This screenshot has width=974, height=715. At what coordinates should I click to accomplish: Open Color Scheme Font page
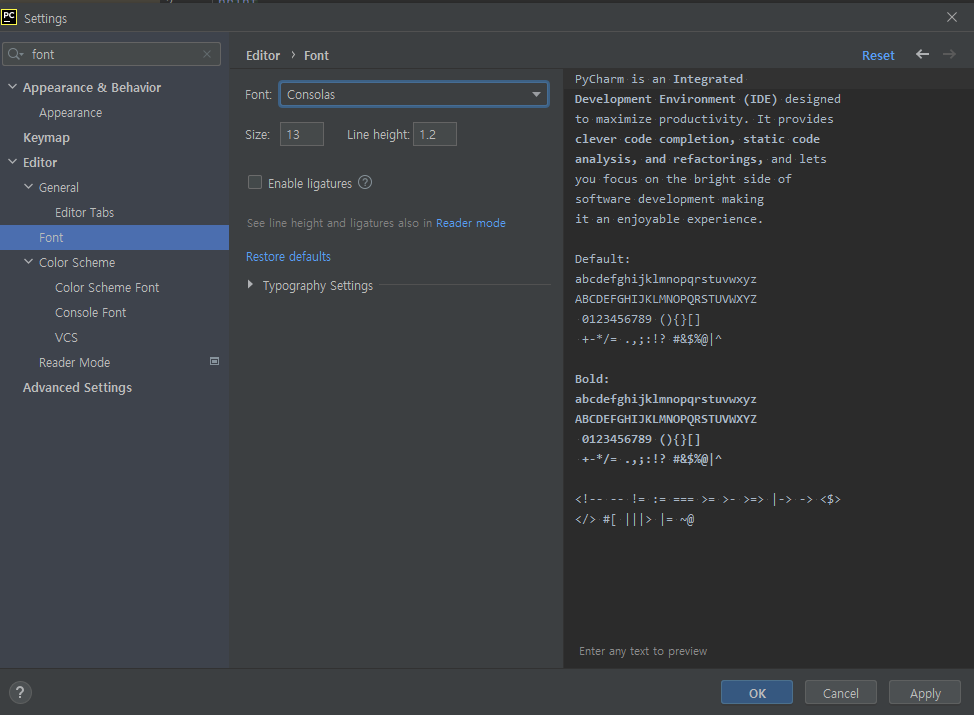[107, 288]
